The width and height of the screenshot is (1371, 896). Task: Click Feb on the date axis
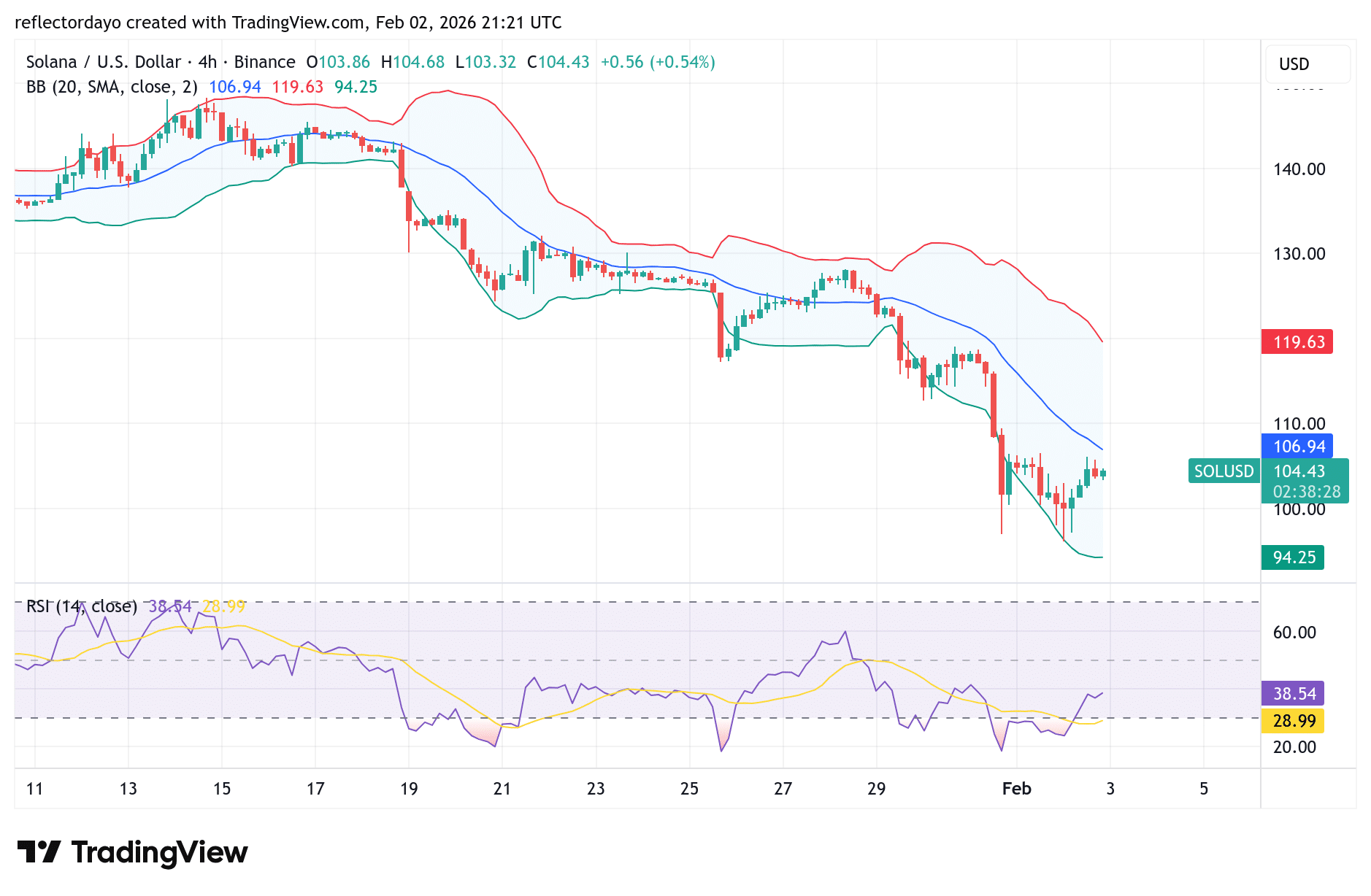point(1017,789)
